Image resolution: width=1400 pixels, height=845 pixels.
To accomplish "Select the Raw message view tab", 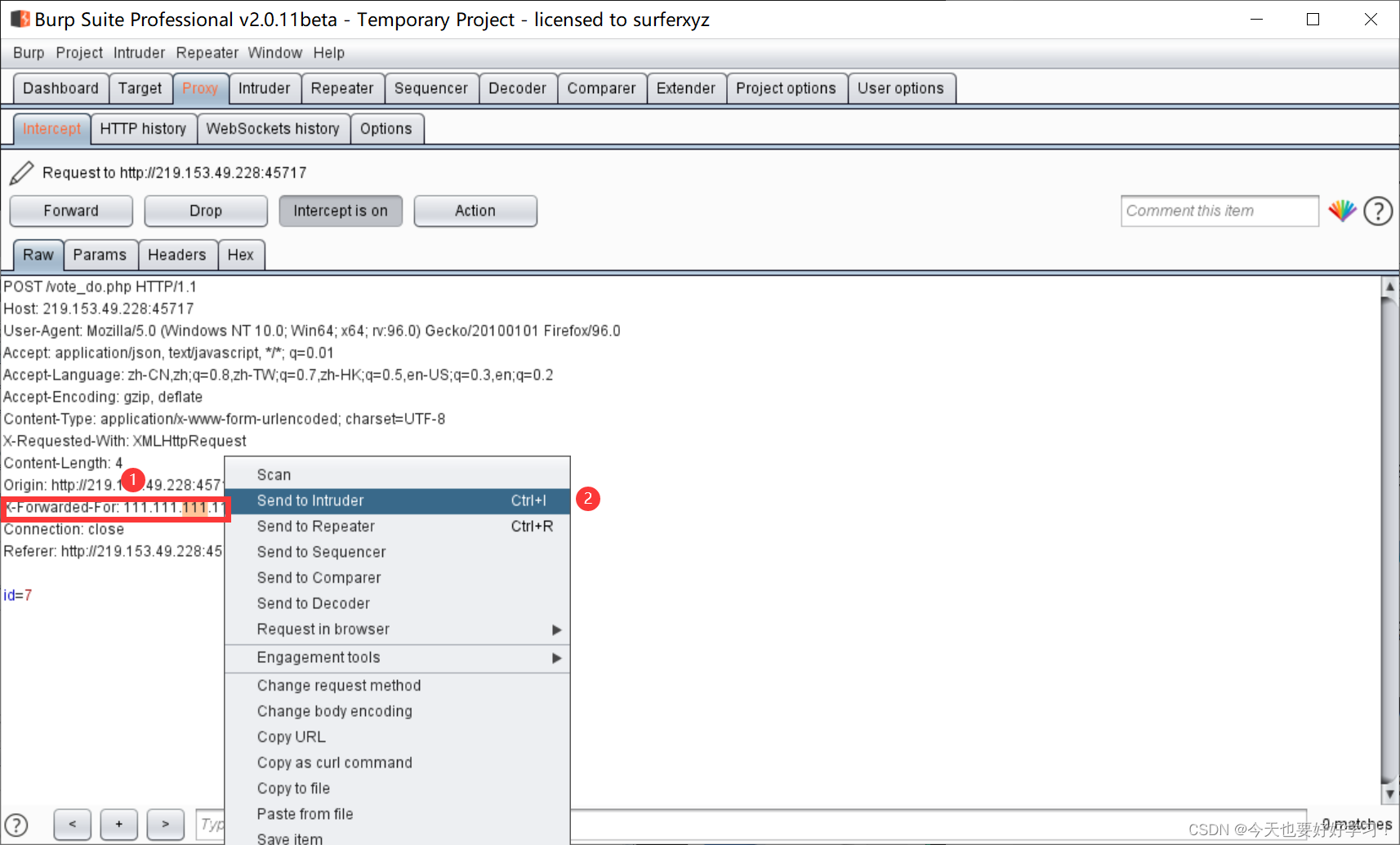I will click(x=38, y=255).
